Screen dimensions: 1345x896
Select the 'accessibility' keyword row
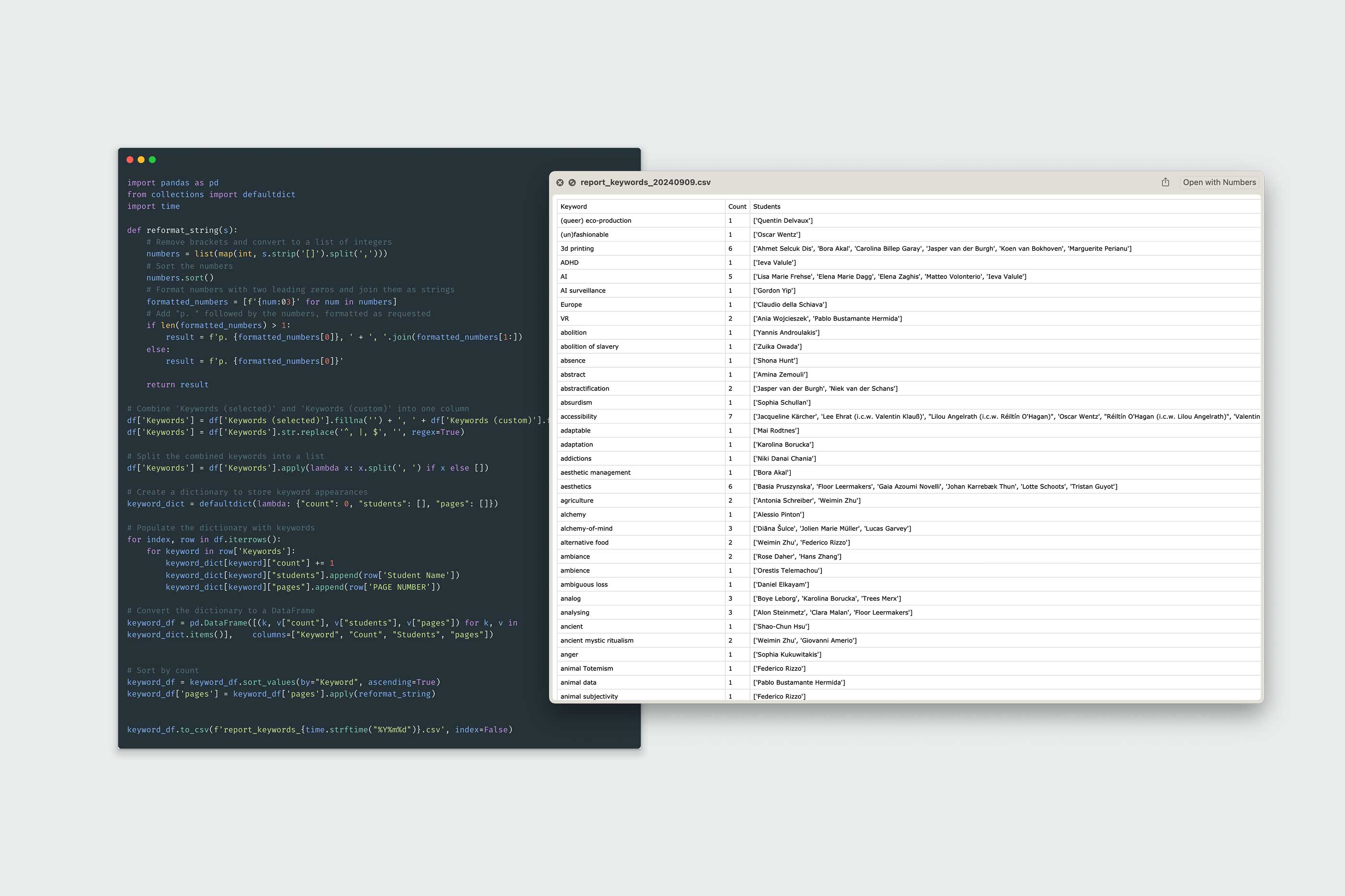click(x=578, y=417)
